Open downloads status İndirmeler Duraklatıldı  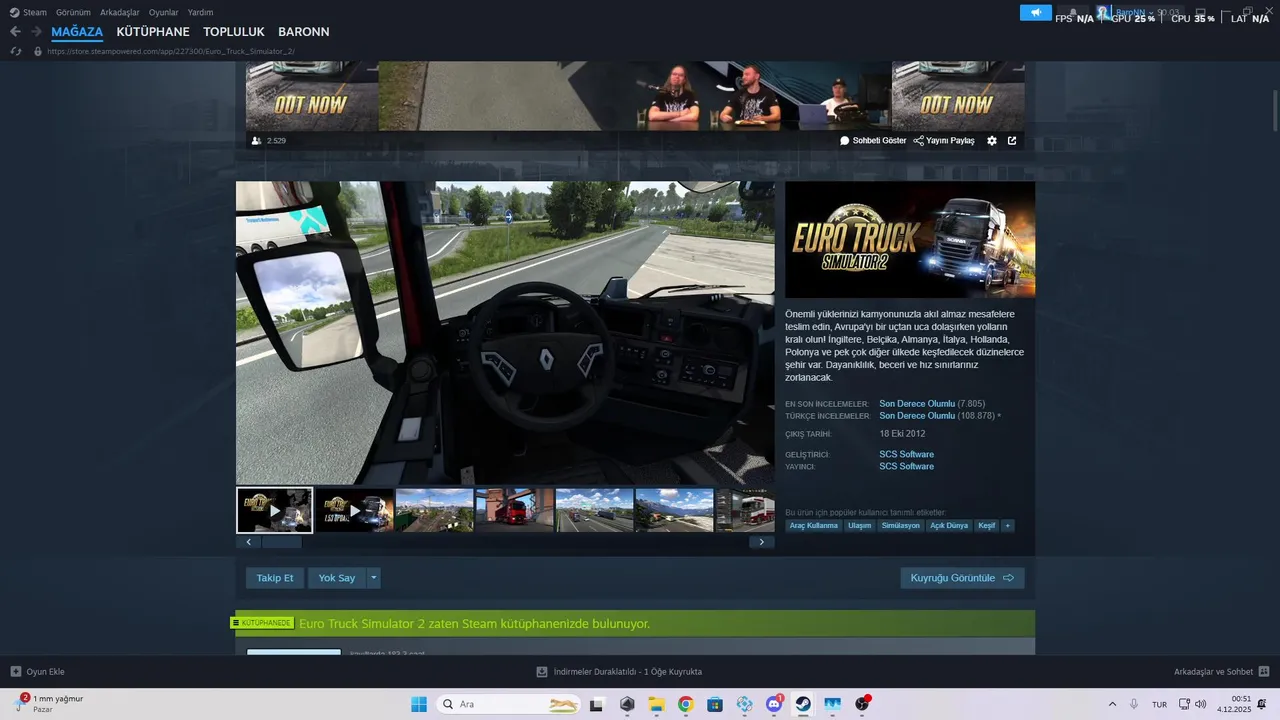click(619, 672)
